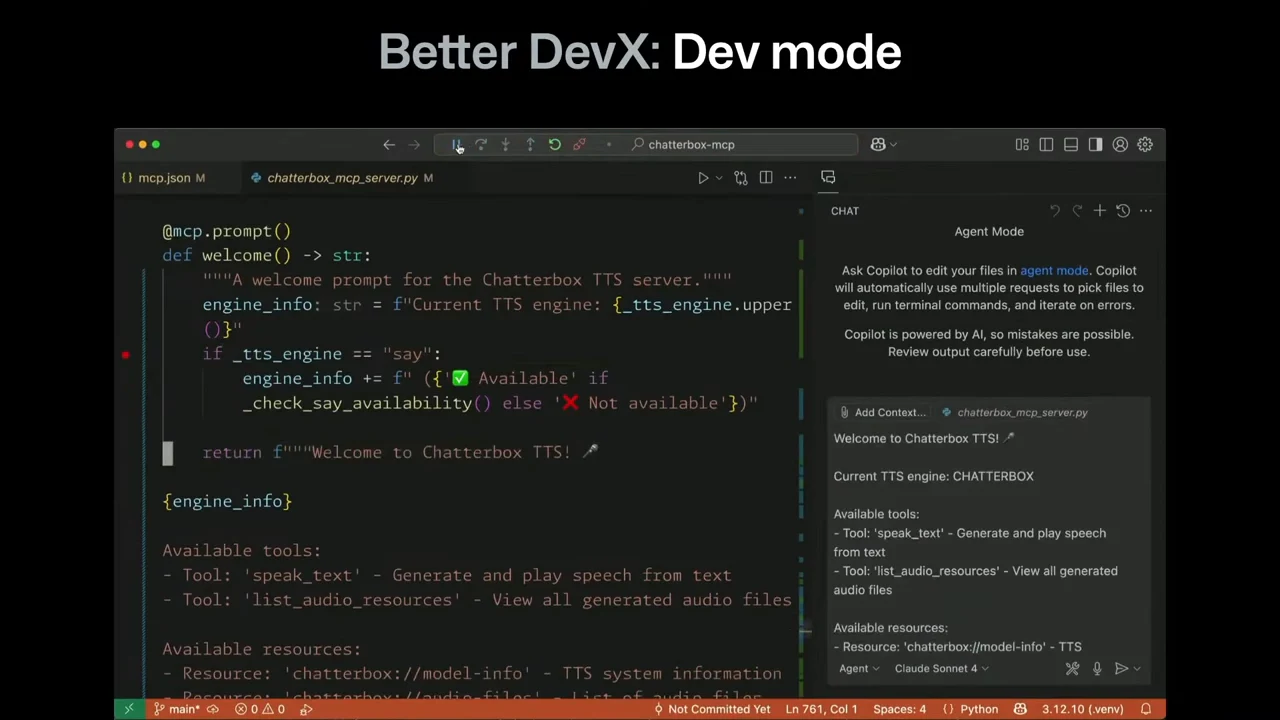
Task: Open the Accounts icon in title bar
Action: [x=1120, y=145]
